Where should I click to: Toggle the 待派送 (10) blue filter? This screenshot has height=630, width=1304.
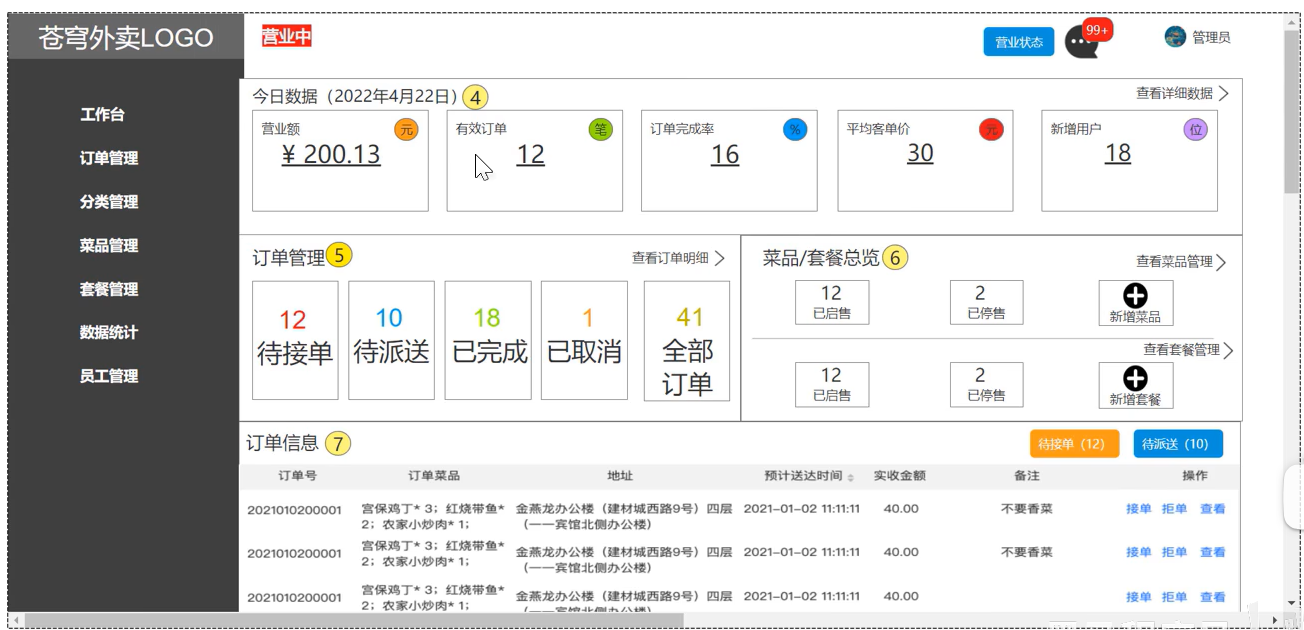click(1178, 444)
